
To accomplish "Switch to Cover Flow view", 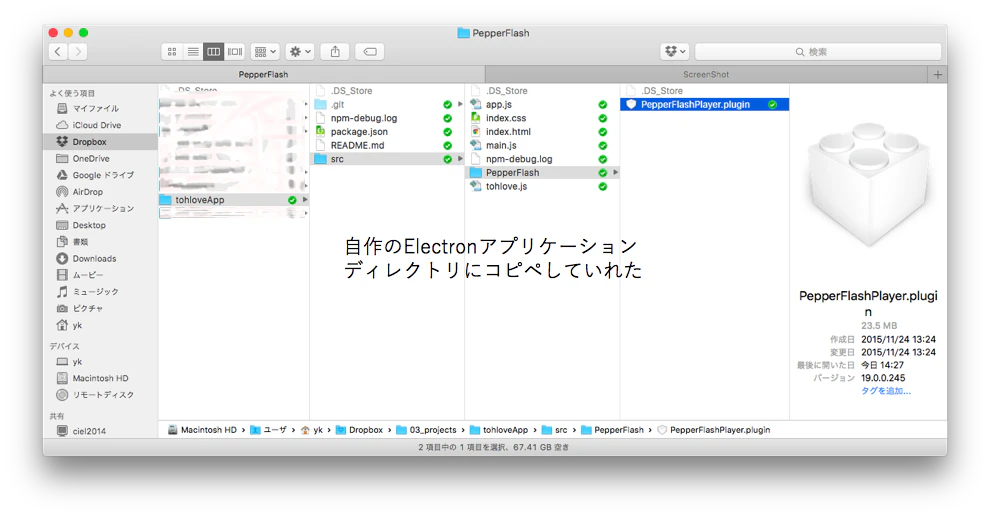I will [x=234, y=52].
